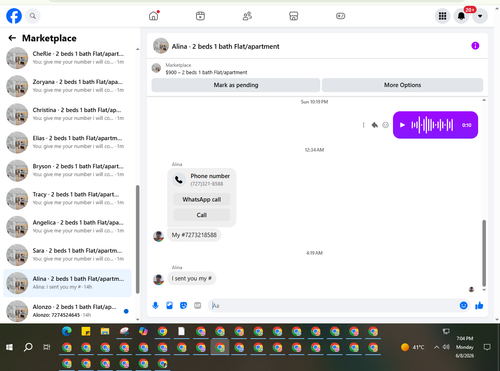Send a thumbs-up like
Screen dimensions: 500x371
tap(479, 305)
